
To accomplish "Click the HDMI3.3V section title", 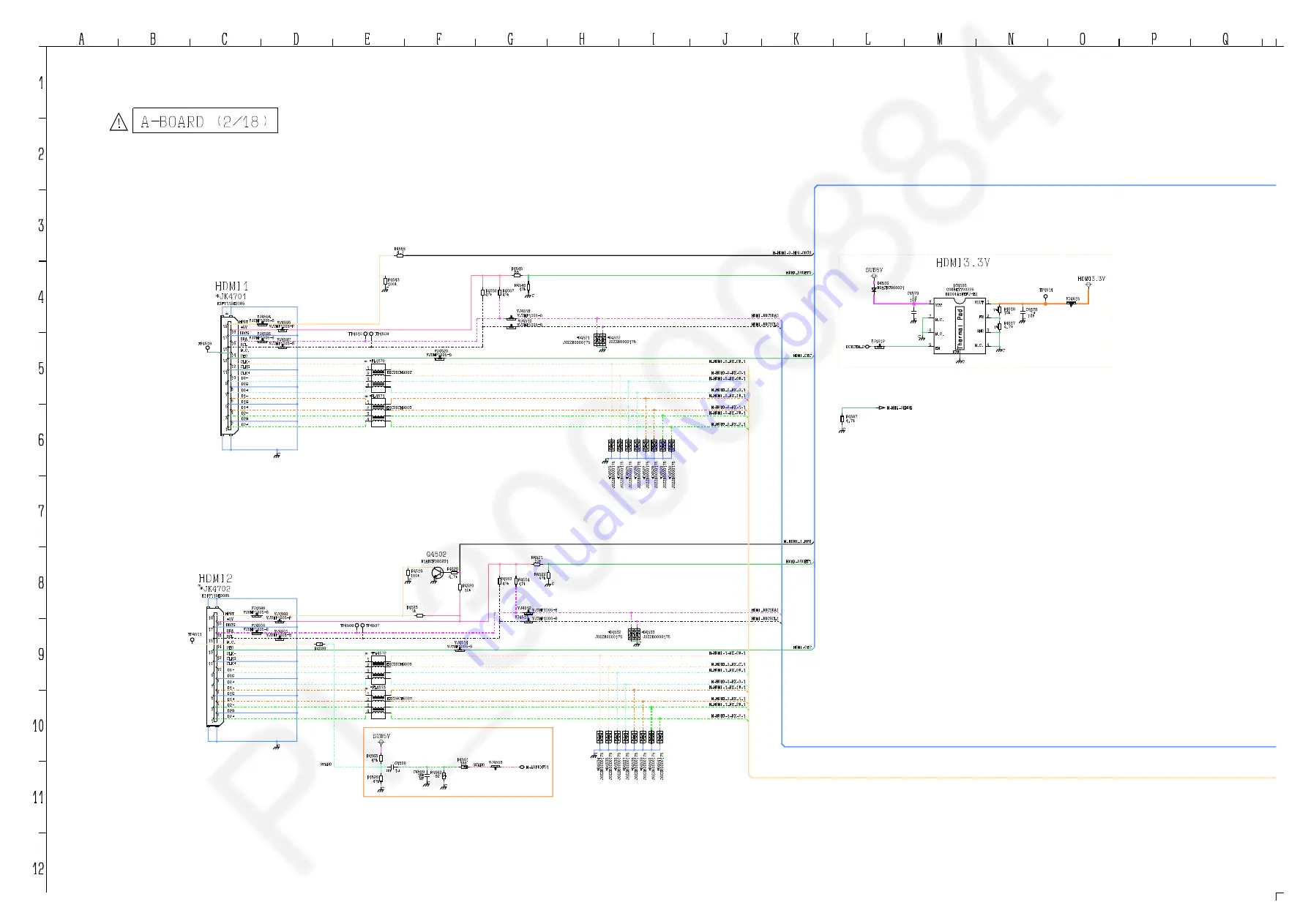I will coord(963,263).
